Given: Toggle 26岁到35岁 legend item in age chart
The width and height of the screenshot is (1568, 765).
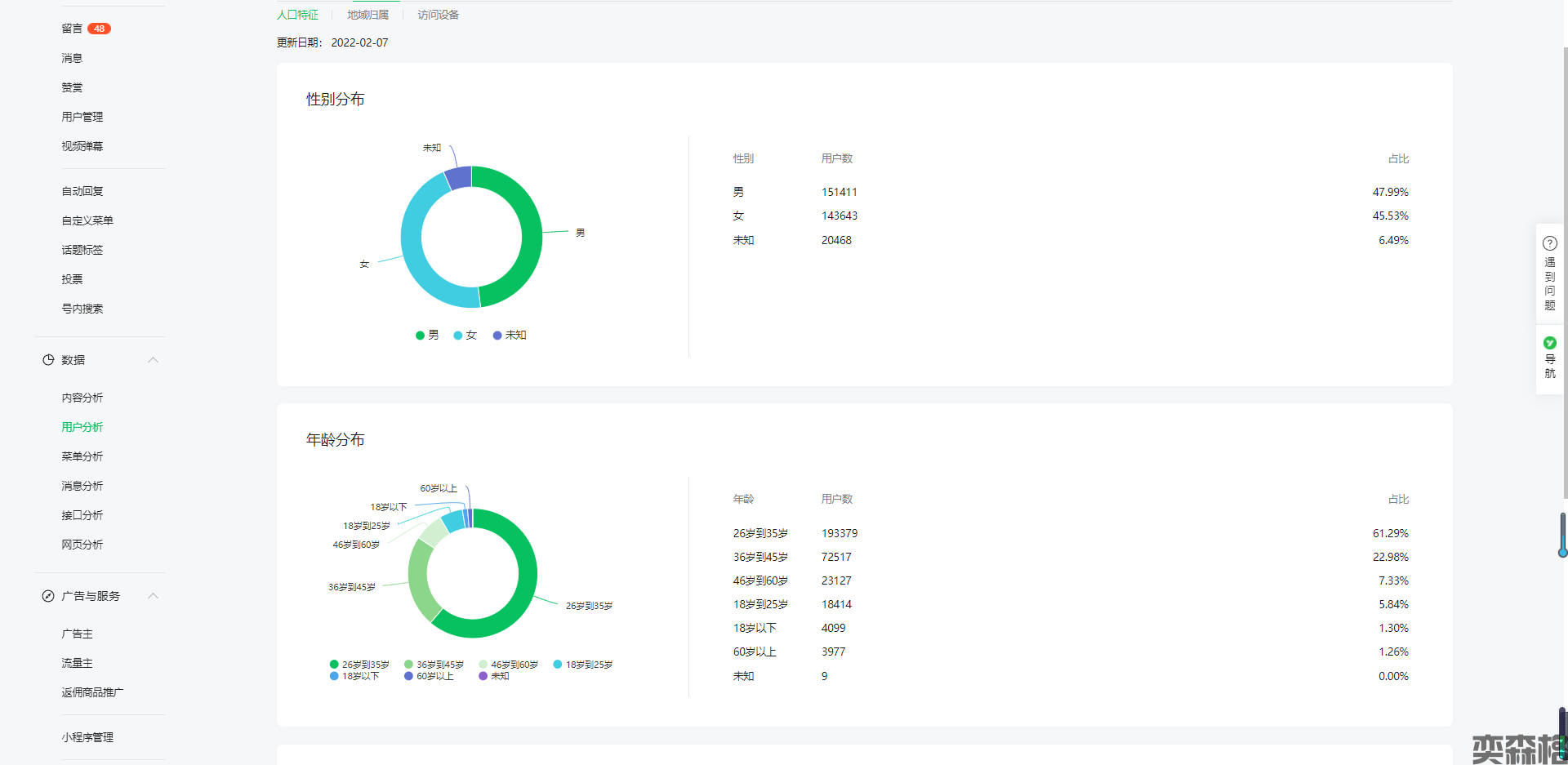Looking at the screenshot, I should pos(359,665).
